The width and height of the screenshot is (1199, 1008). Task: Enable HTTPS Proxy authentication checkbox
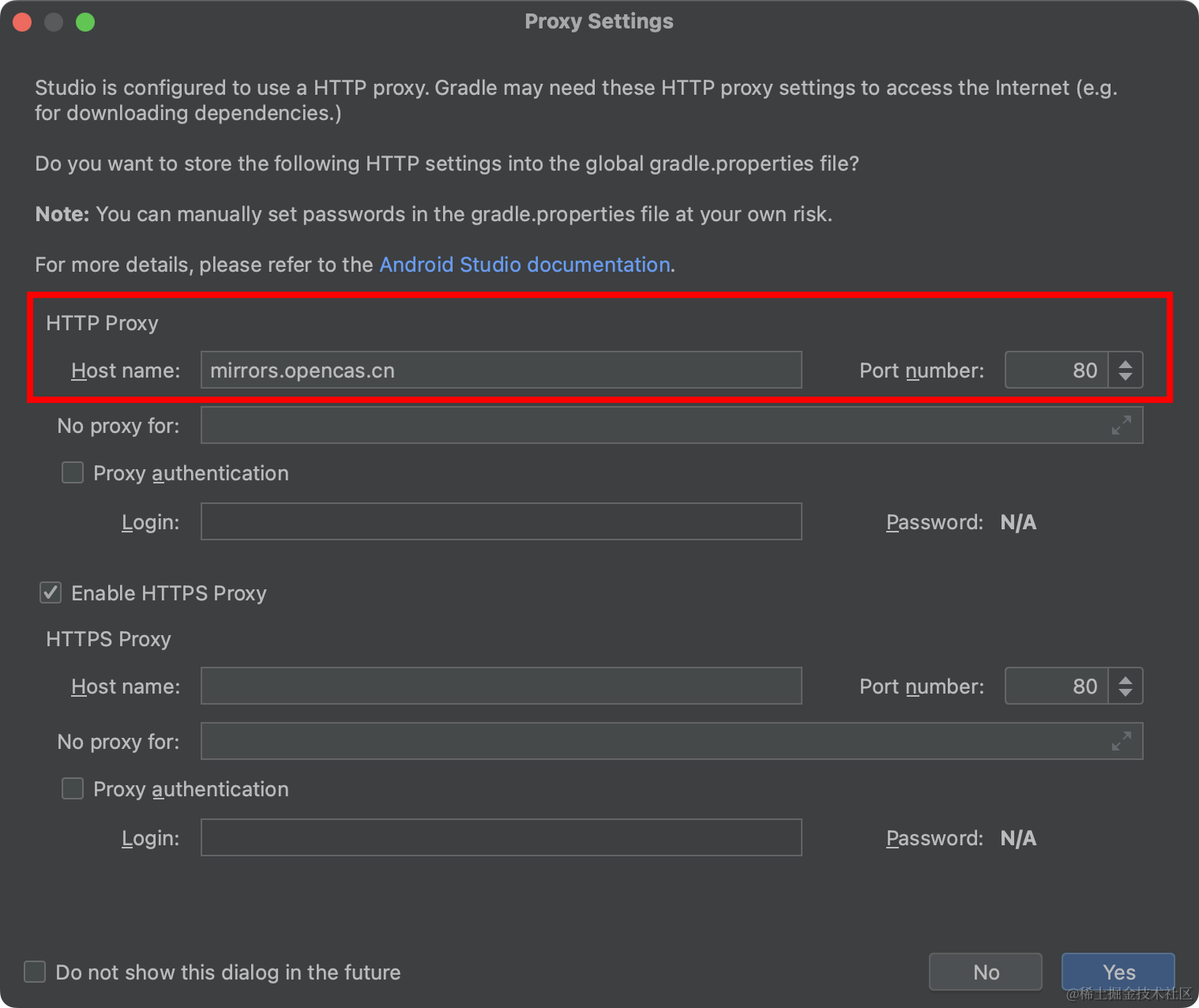(x=73, y=788)
